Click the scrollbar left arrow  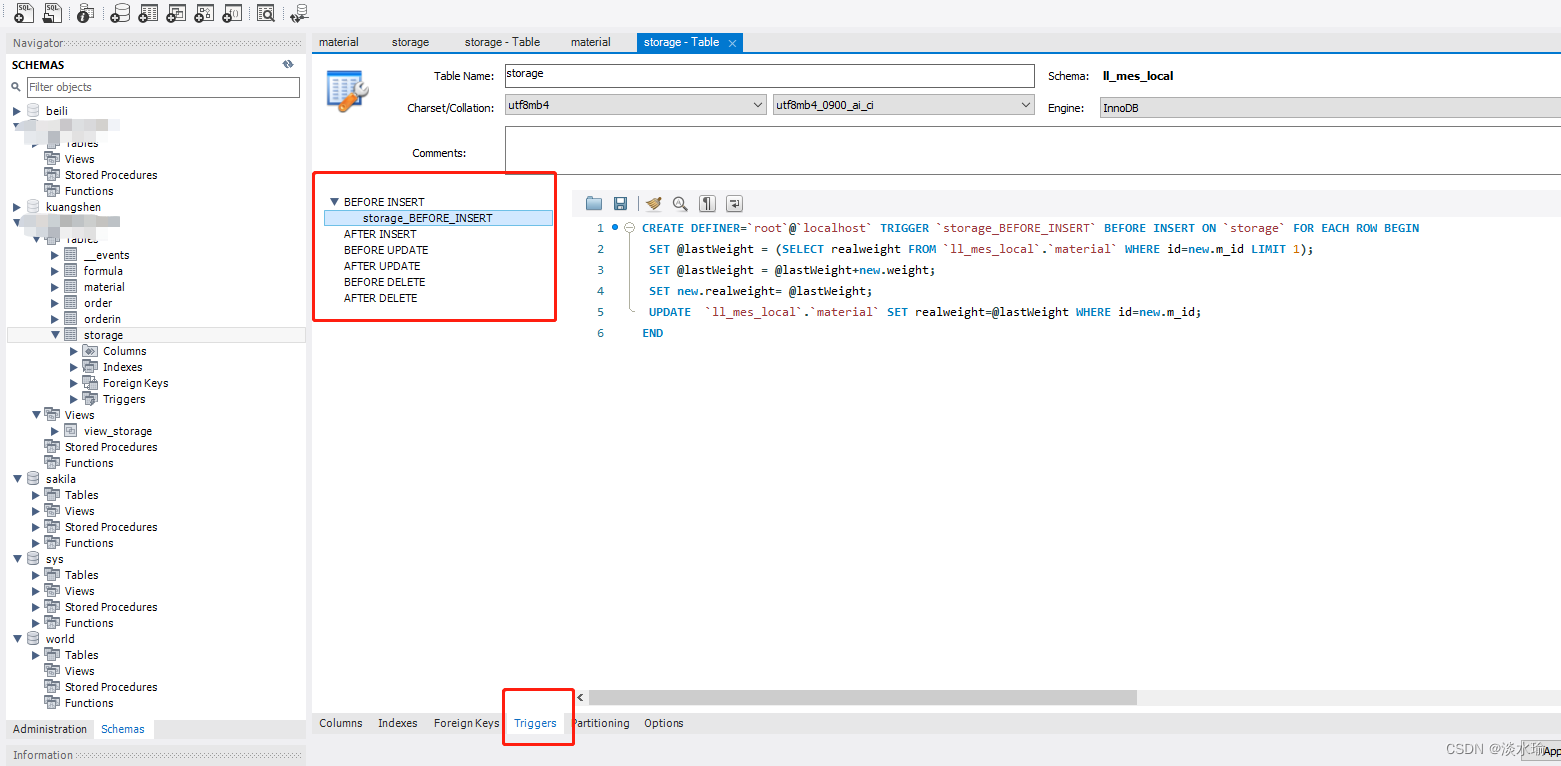click(x=580, y=697)
